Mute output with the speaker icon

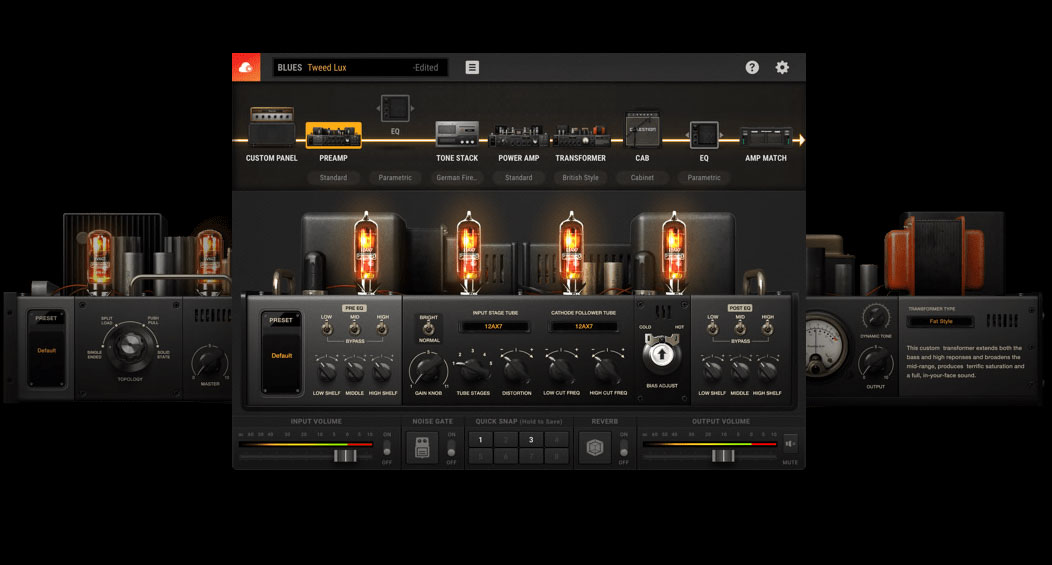tap(790, 444)
